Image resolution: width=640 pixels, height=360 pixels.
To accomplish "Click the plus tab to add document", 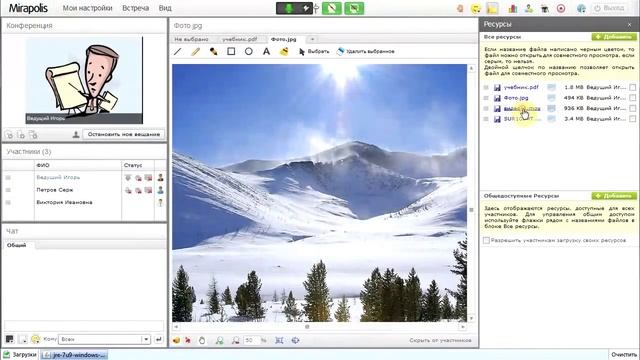I will (x=312, y=39).
